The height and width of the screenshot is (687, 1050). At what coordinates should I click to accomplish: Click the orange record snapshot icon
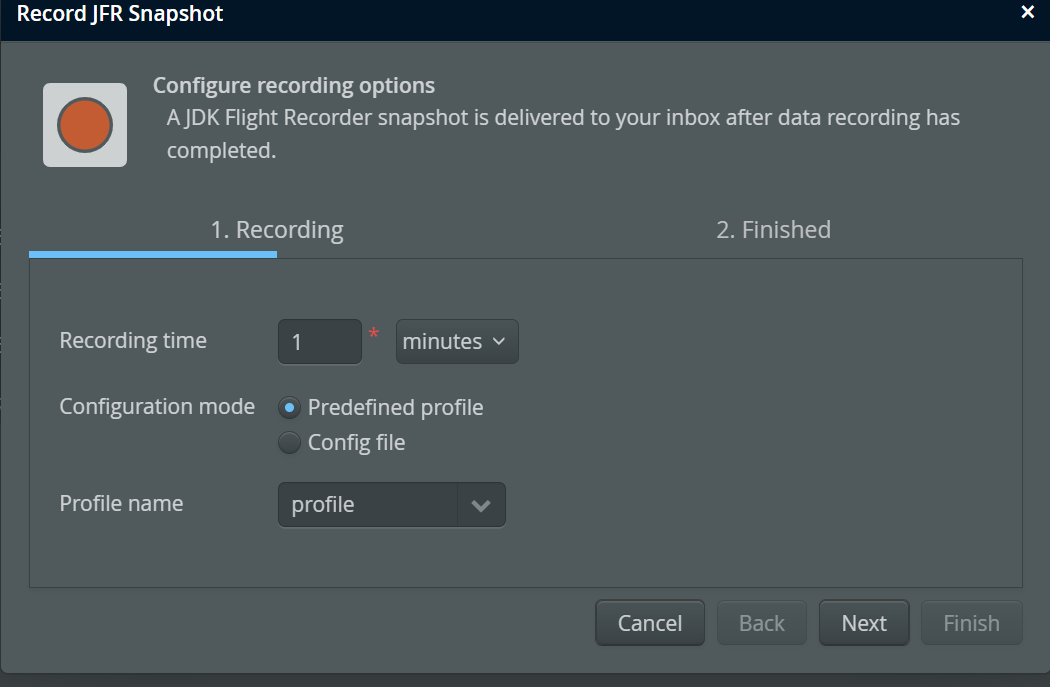(x=85, y=125)
